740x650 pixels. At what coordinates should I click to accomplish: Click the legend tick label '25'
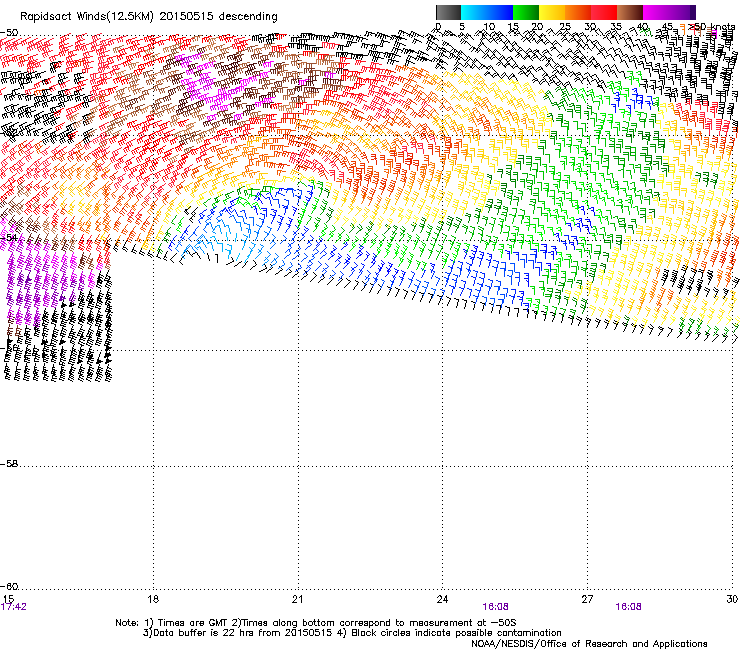[x=564, y=27]
